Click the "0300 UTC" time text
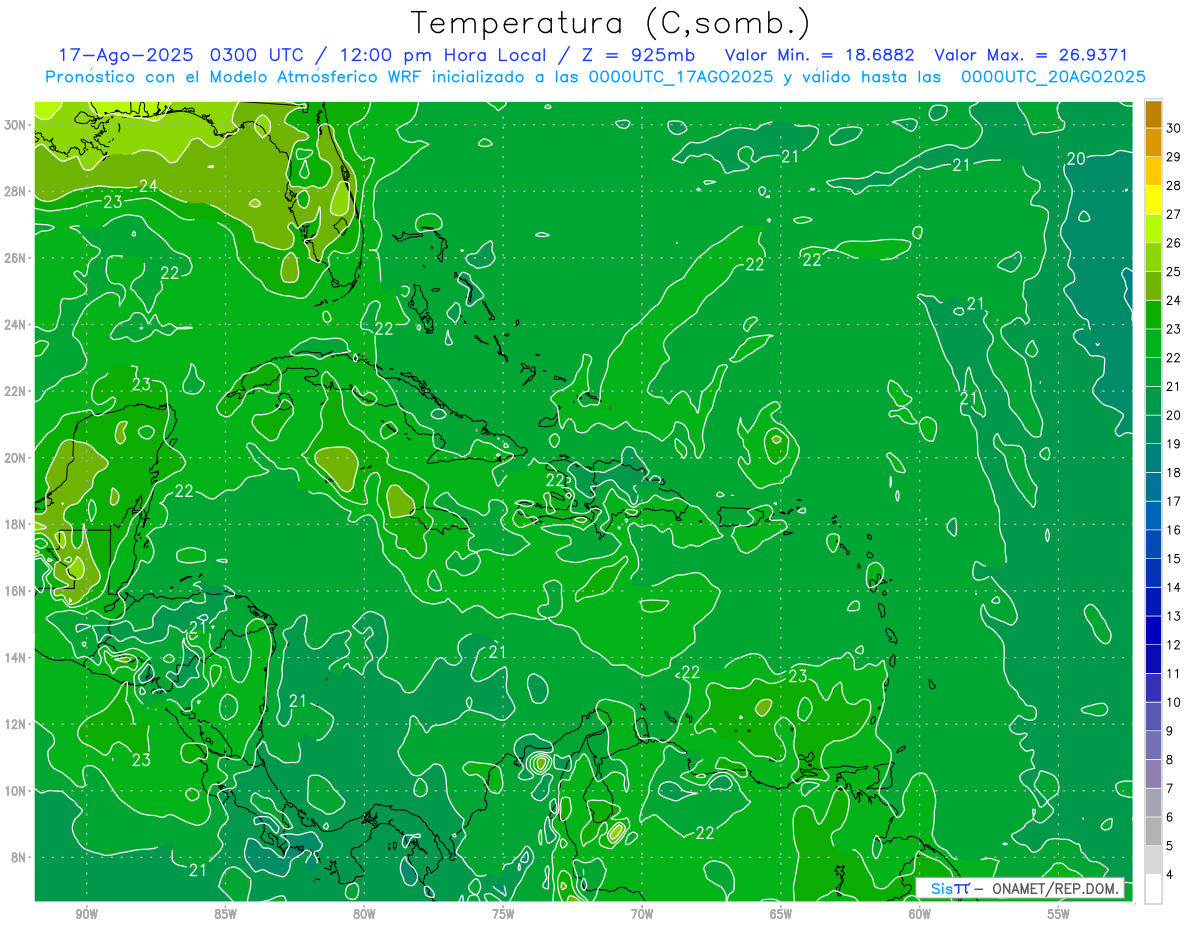 [x=260, y=55]
